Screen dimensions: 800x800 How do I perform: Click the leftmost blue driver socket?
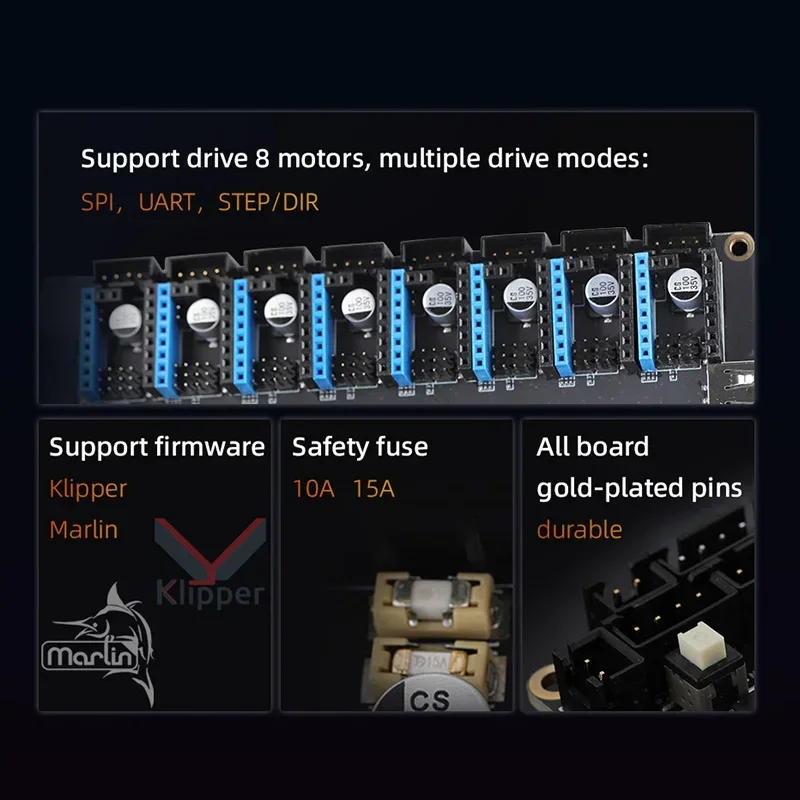tap(89, 343)
